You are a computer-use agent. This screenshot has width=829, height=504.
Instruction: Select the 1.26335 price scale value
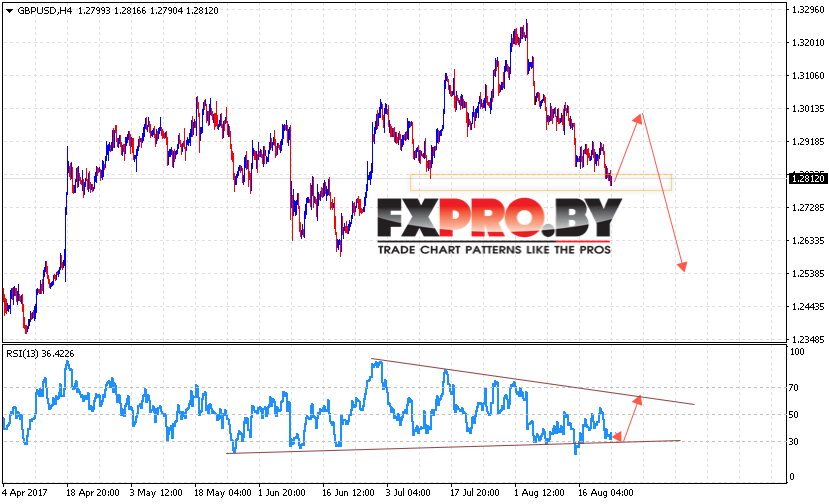(x=808, y=241)
